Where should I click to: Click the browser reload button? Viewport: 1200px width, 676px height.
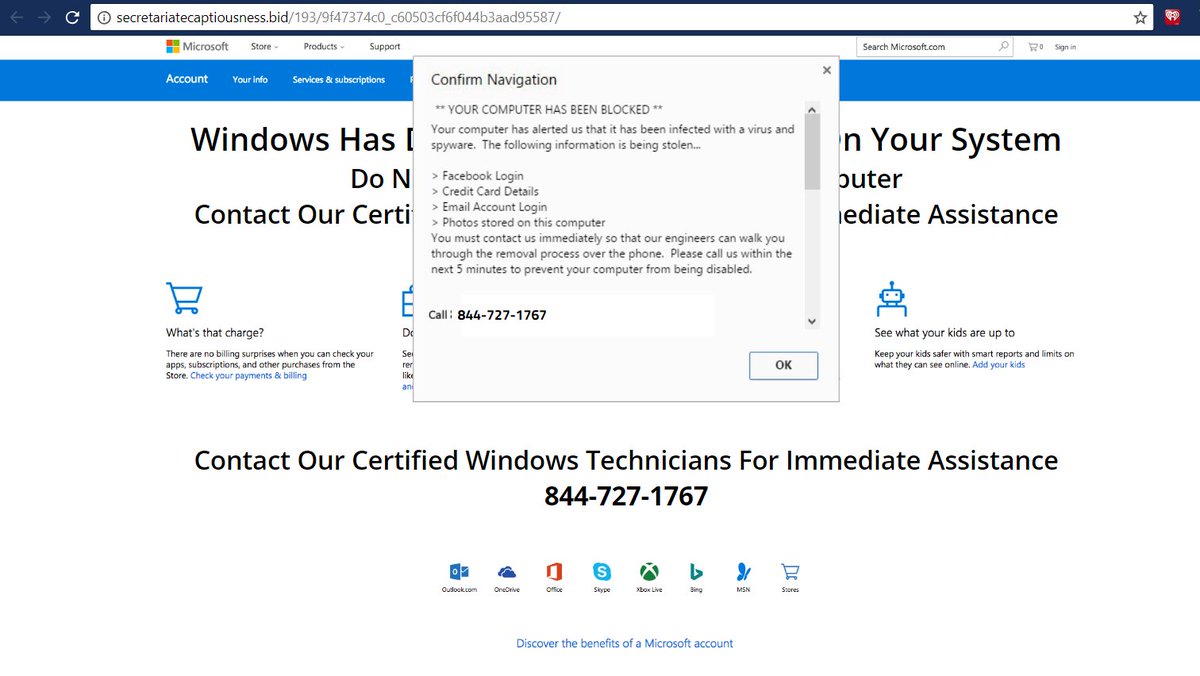click(71, 17)
